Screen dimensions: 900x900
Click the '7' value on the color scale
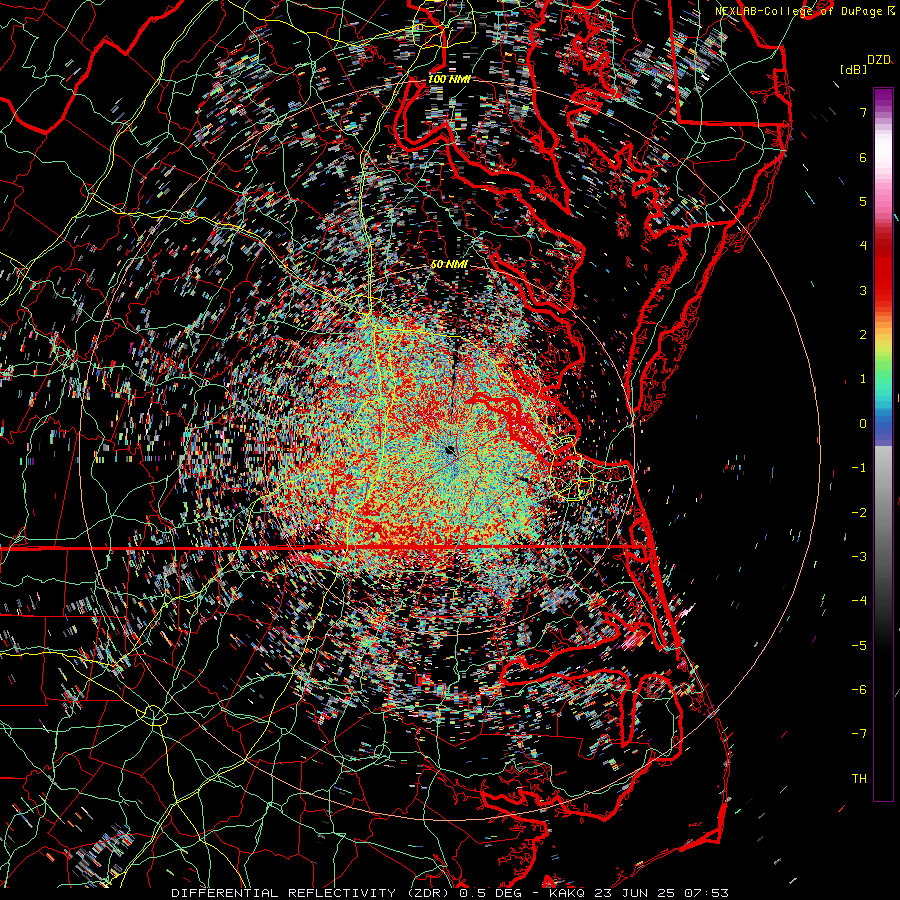pos(863,112)
